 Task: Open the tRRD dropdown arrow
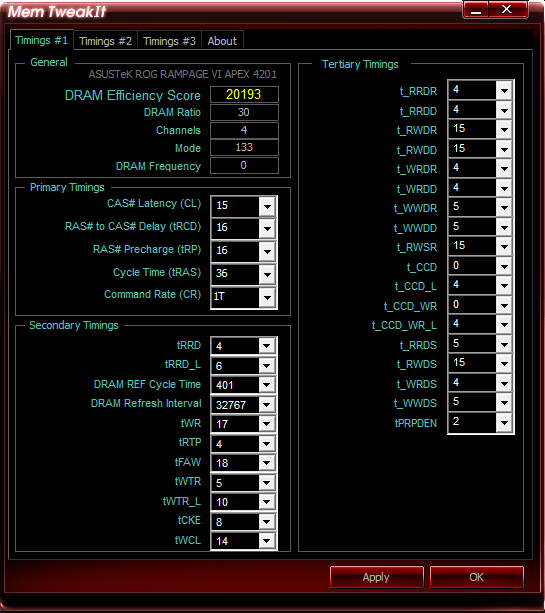(267, 346)
